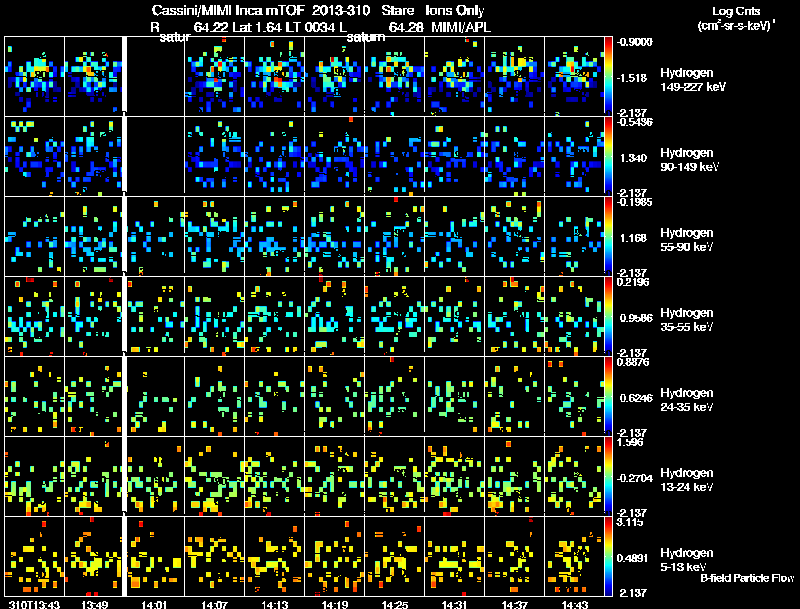Click the Hydrogen 55-90 keV color bar

(x=608, y=236)
